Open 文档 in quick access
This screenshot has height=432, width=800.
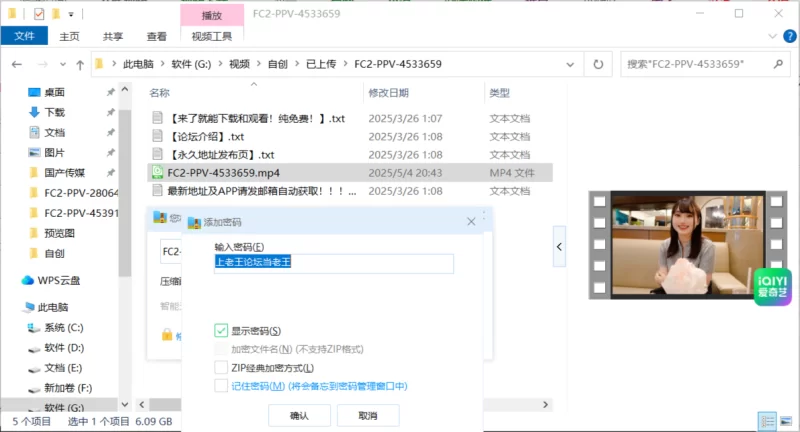pyautogui.click(x=55, y=133)
